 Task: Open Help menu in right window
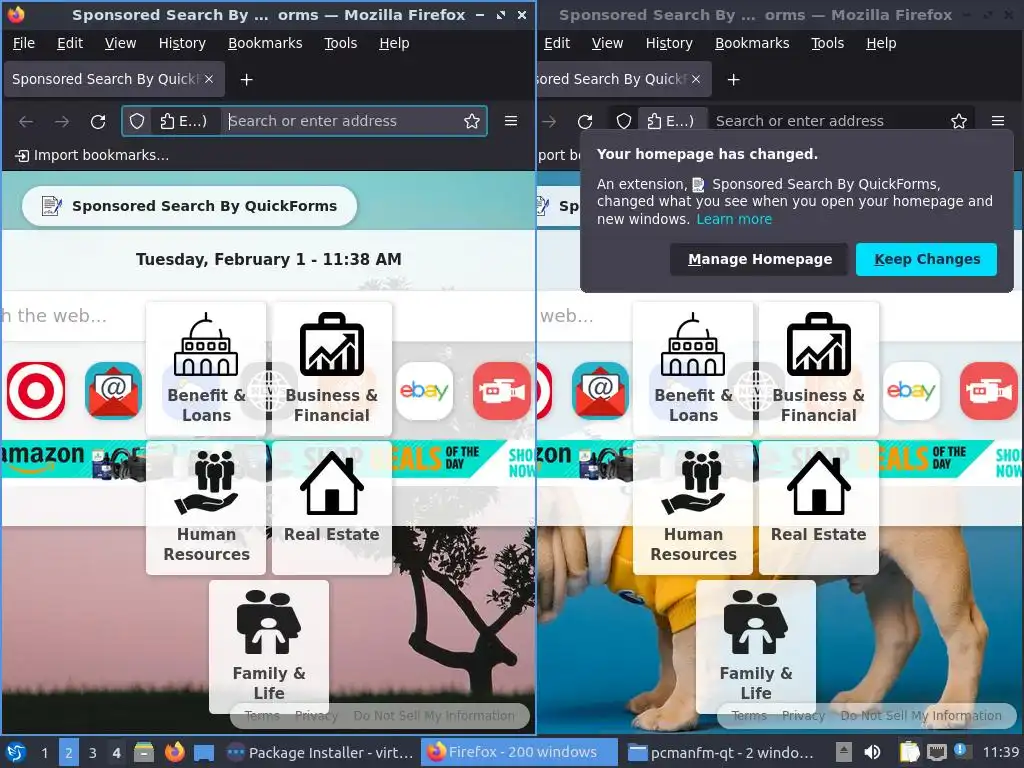point(881,43)
